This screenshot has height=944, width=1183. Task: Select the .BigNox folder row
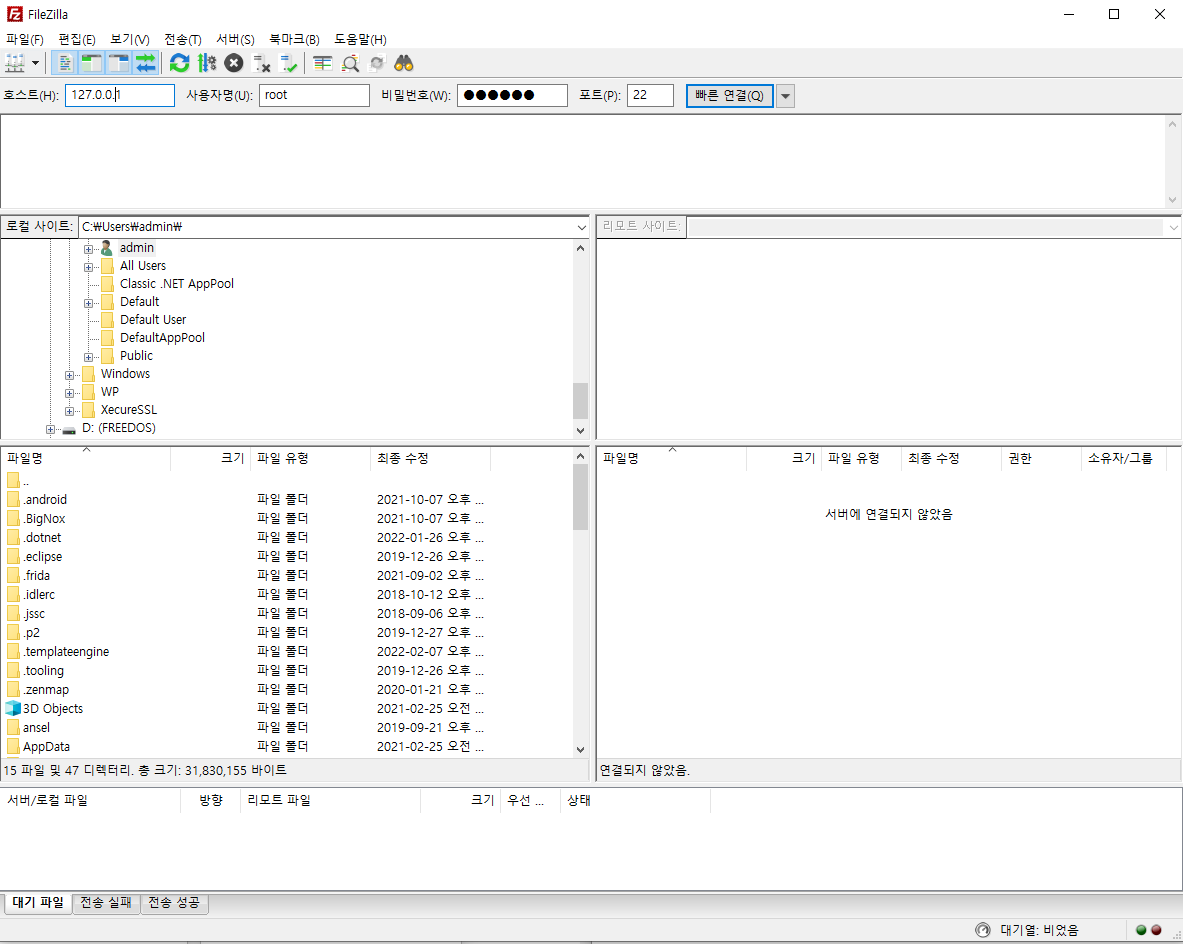286,518
